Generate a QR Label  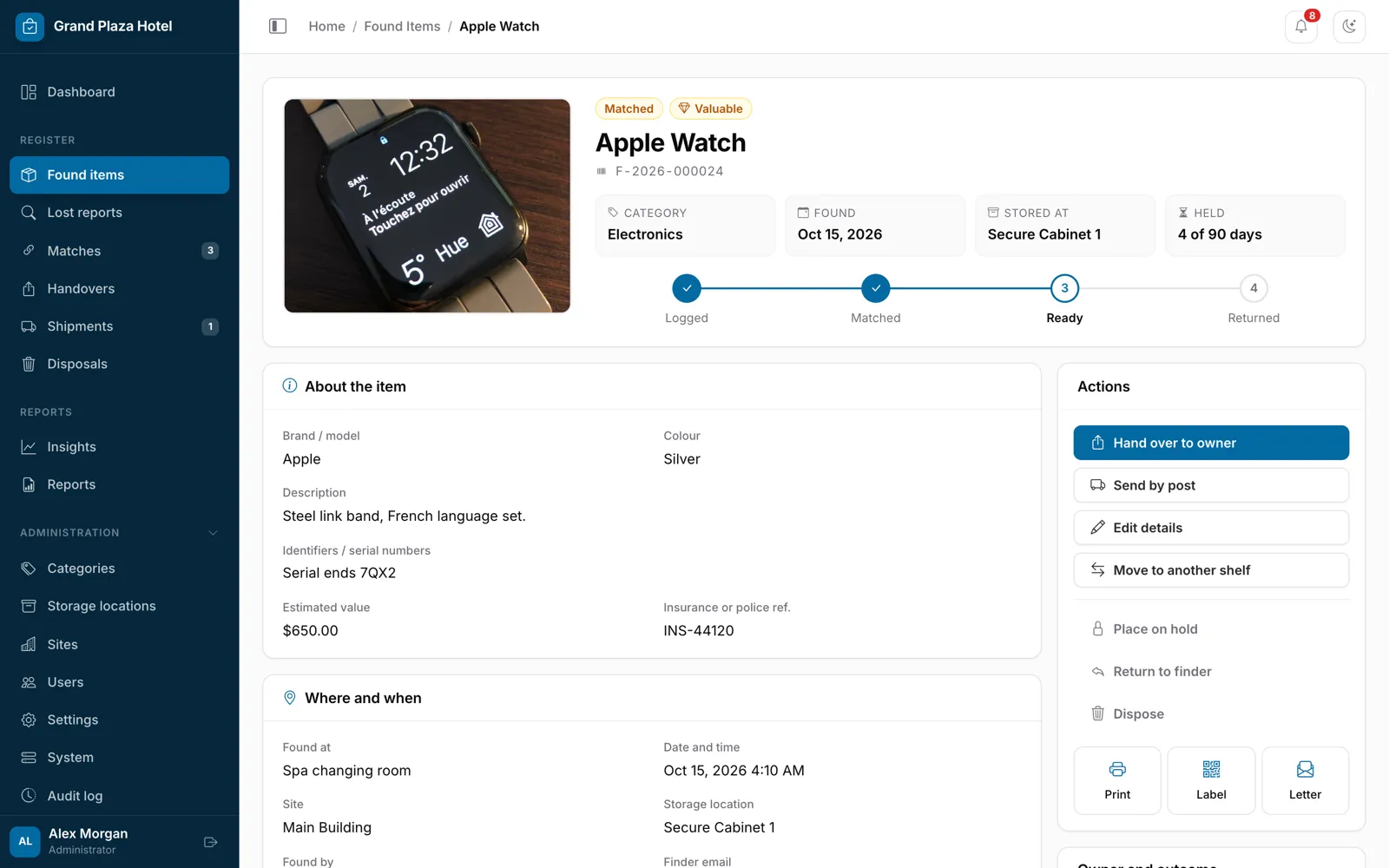click(x=1211, y=780)
